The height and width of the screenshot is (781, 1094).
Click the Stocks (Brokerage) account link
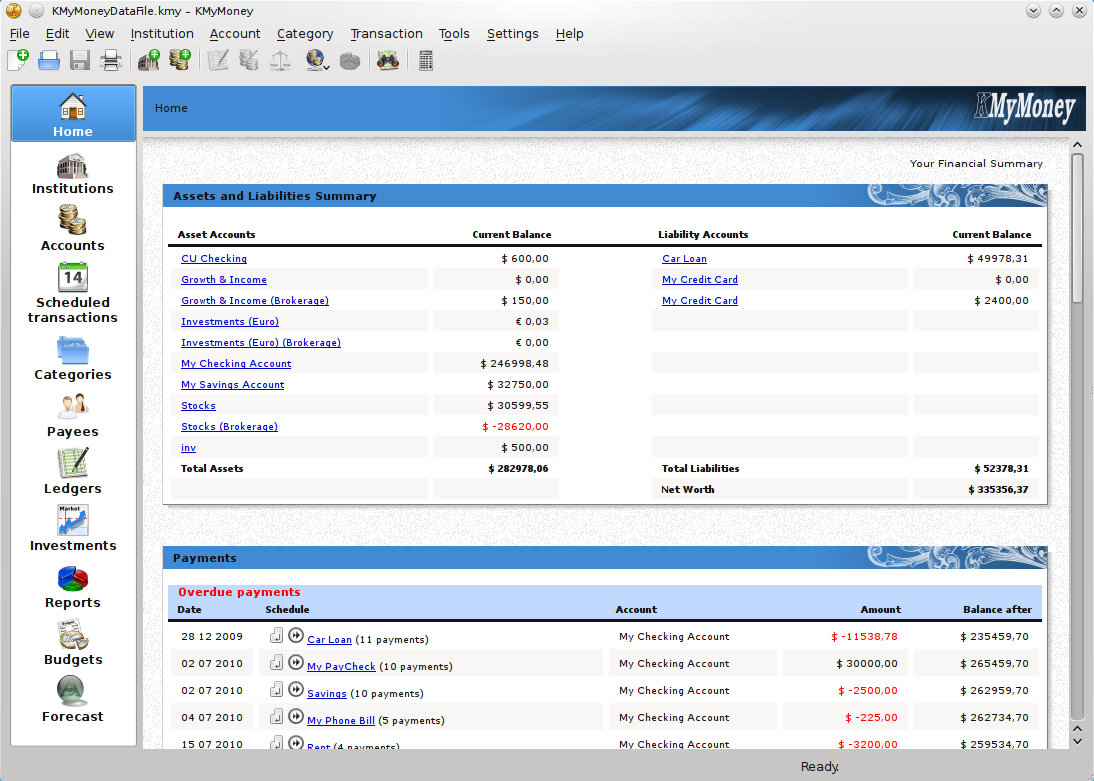(x=229, y=427)
